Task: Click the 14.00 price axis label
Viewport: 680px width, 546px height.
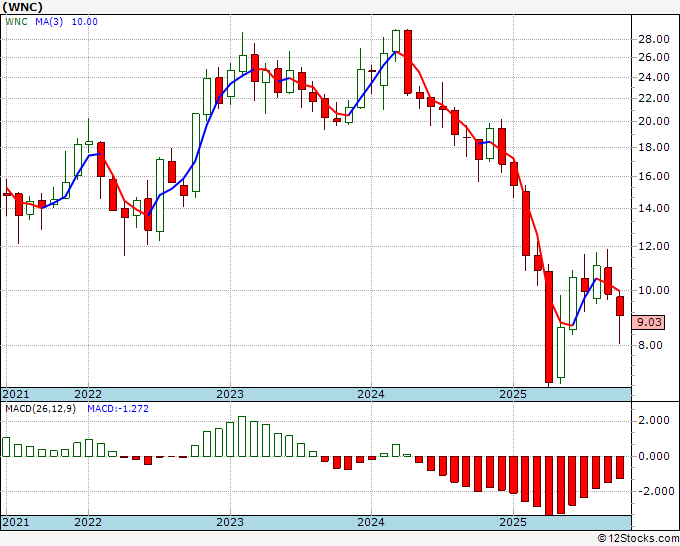Action: pos(653,209)
